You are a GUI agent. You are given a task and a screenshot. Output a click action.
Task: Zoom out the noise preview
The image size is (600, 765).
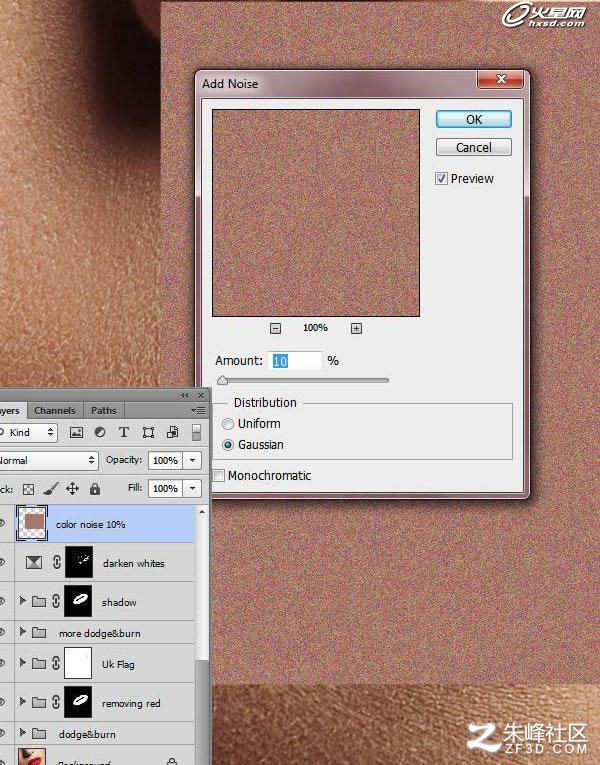tap(275, 328)
